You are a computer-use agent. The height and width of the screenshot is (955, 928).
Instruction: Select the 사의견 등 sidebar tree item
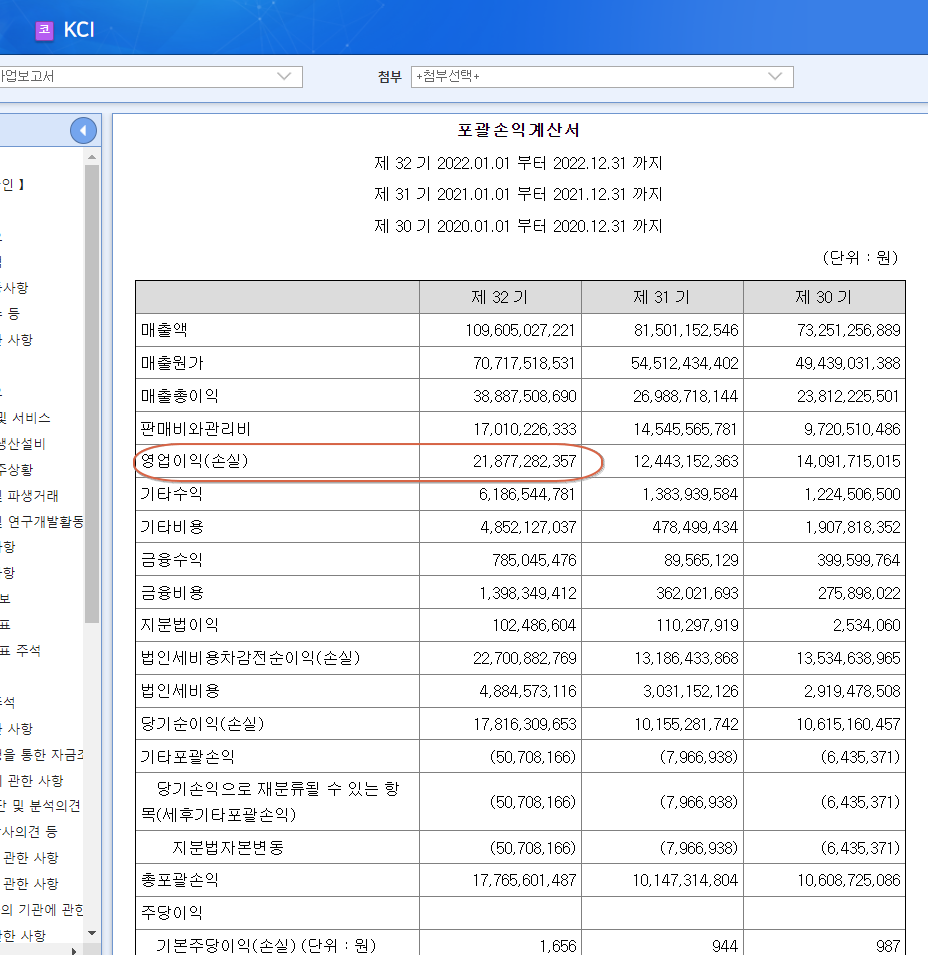29,831
